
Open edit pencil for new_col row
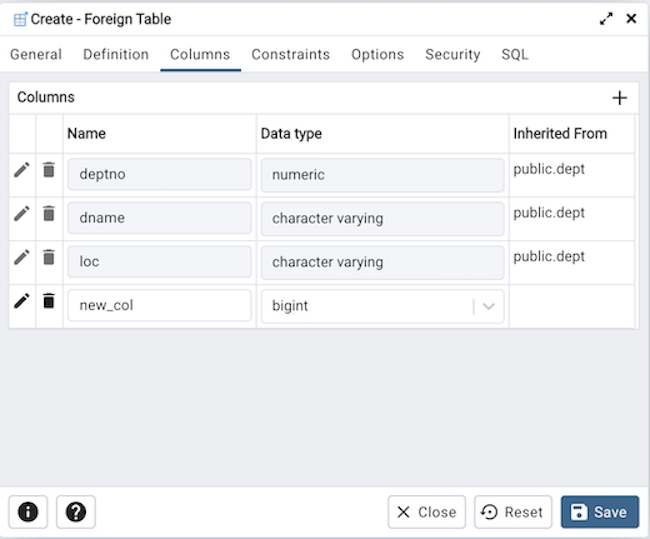pos(21,301)
